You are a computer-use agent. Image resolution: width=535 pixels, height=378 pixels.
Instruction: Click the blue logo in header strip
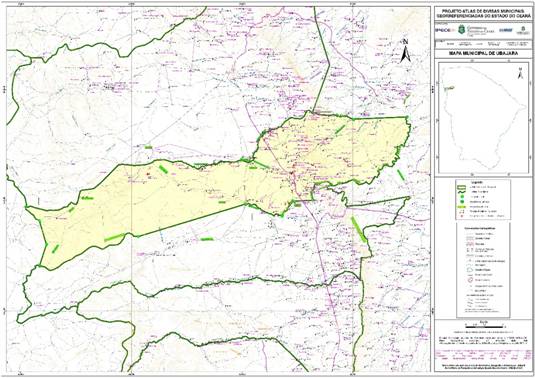506,30
